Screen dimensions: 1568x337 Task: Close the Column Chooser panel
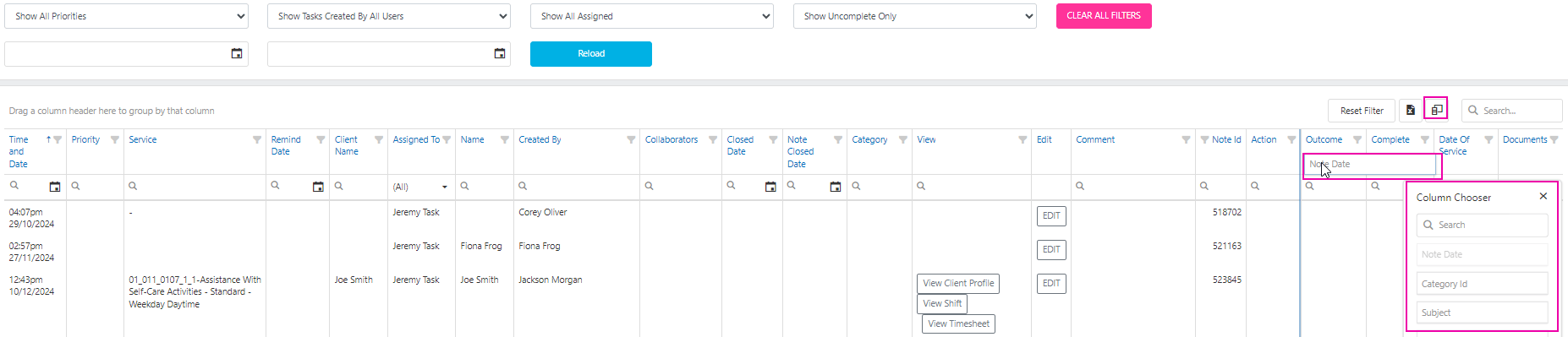click(1543, 196)
